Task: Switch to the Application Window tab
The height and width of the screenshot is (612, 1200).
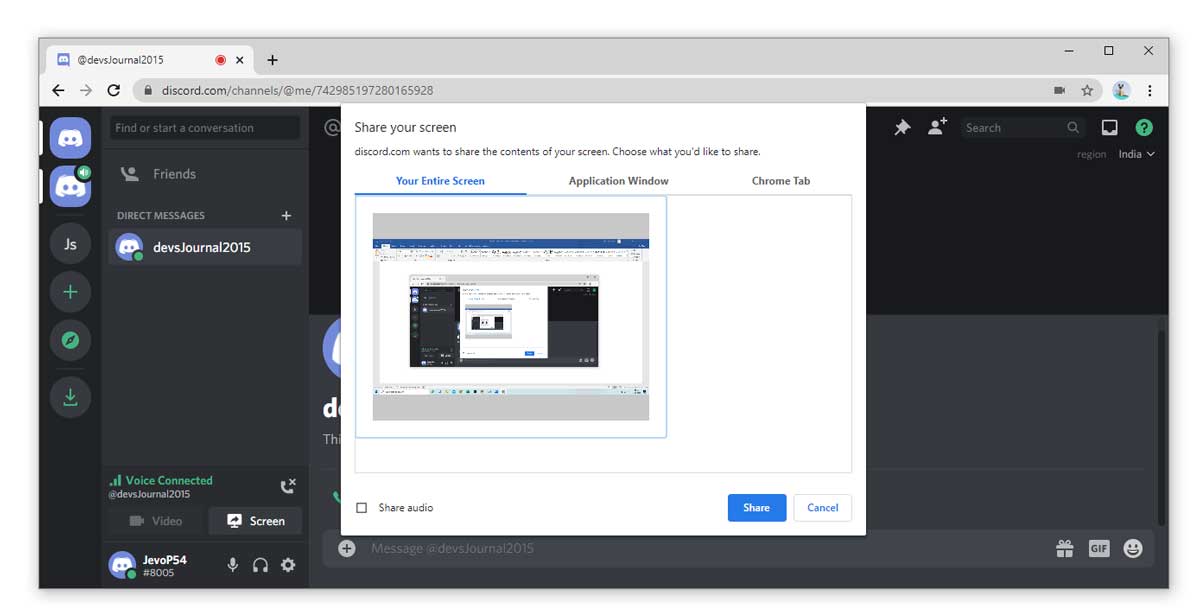Action: click(618, 181)
